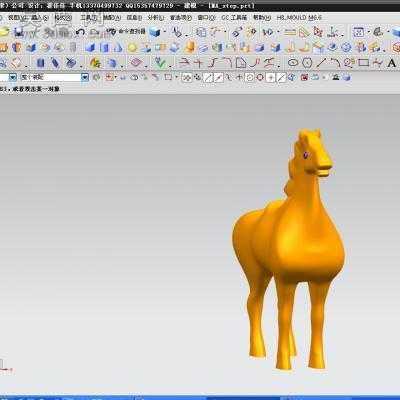The height and width of the screenshot is (400, 400).
Task: Toggle the Enable Snap Points icon
Action: coord(187,78)
